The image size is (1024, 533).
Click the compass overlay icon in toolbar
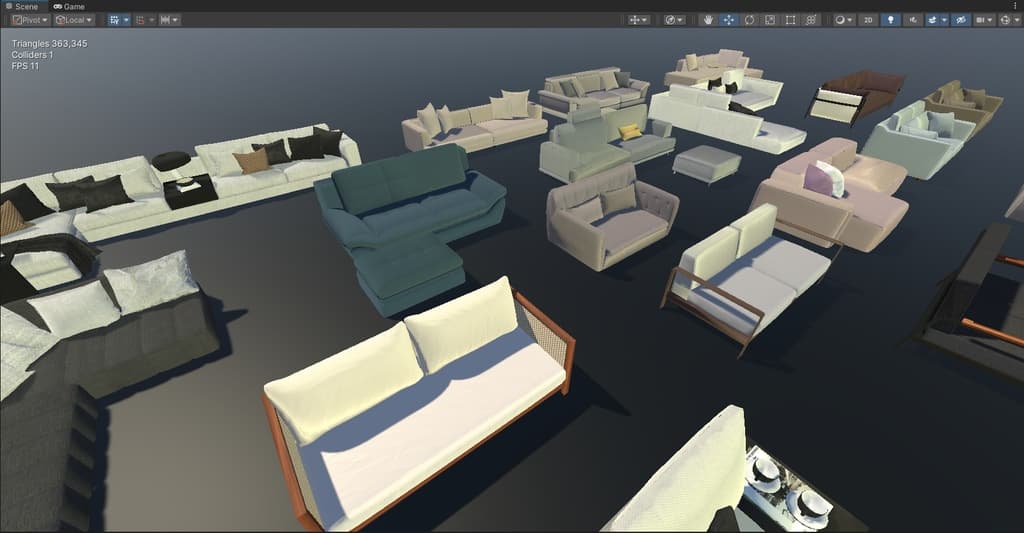(x=670, y=20)
